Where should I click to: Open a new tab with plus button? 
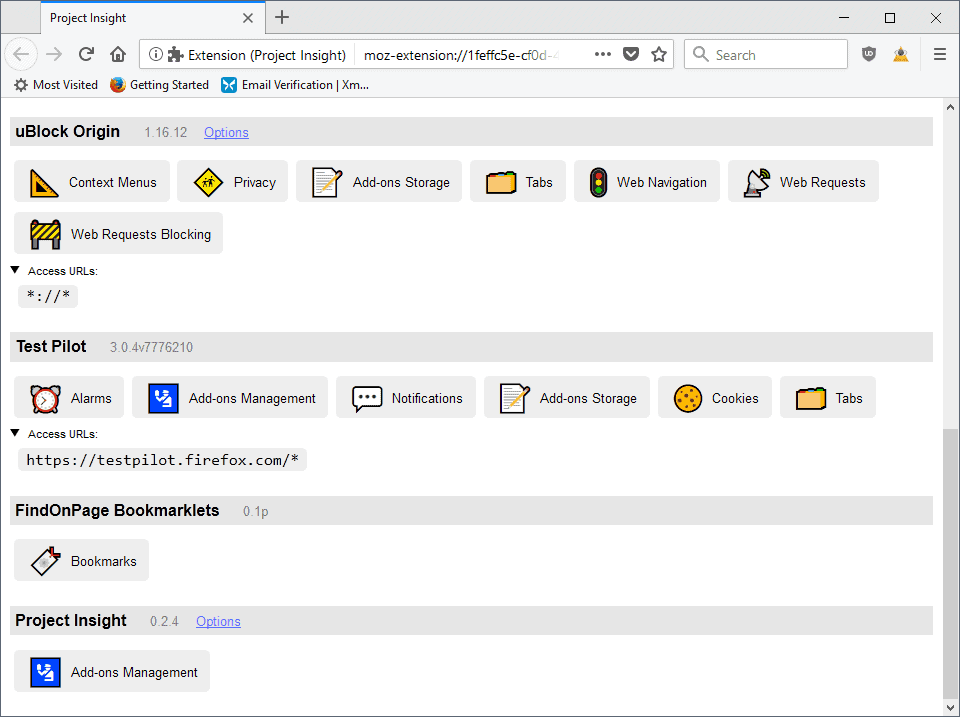tap(282, 17)
